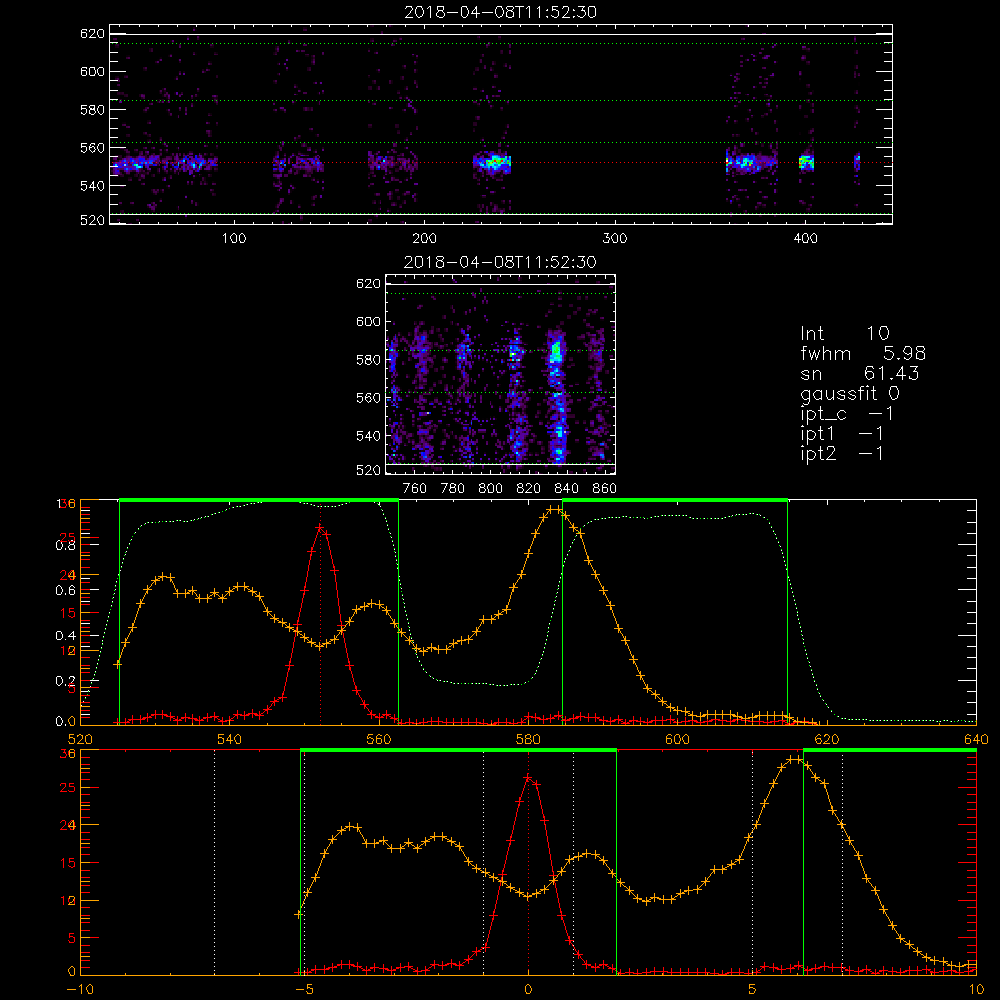The height and width of the screenshot is (1000, 1000).
Task: Click the 'sn 61.43' value
Action: [x=860, y=373]
